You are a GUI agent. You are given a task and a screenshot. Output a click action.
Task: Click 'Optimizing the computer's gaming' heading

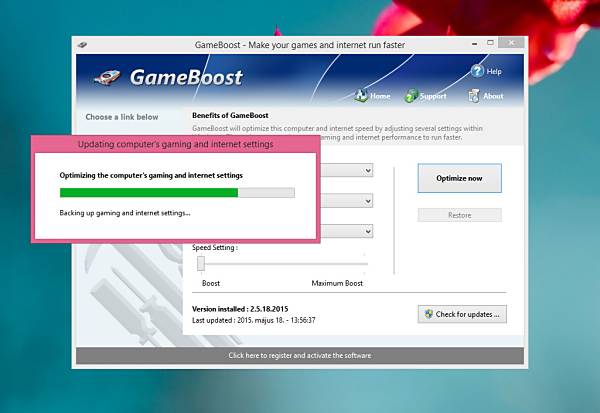coord(151,175)
